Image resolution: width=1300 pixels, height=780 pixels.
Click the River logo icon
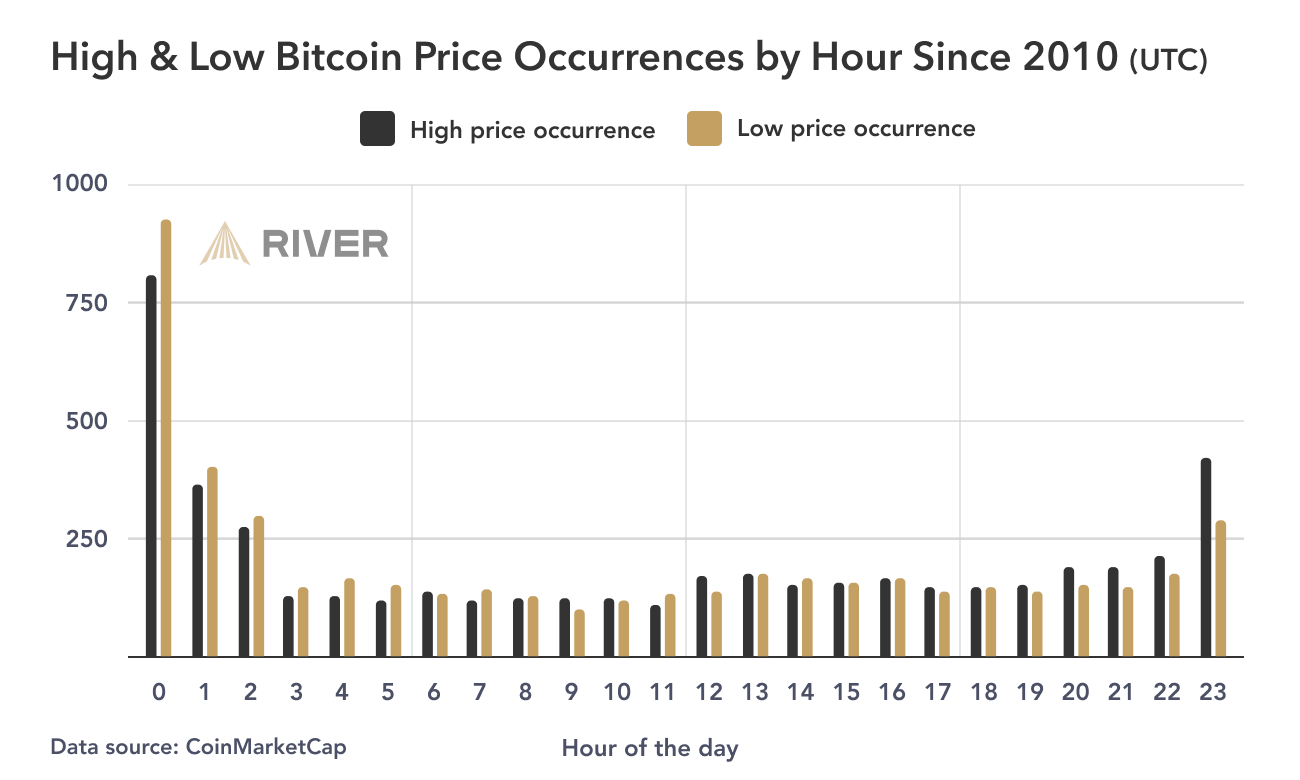click(x=225, y=243)
